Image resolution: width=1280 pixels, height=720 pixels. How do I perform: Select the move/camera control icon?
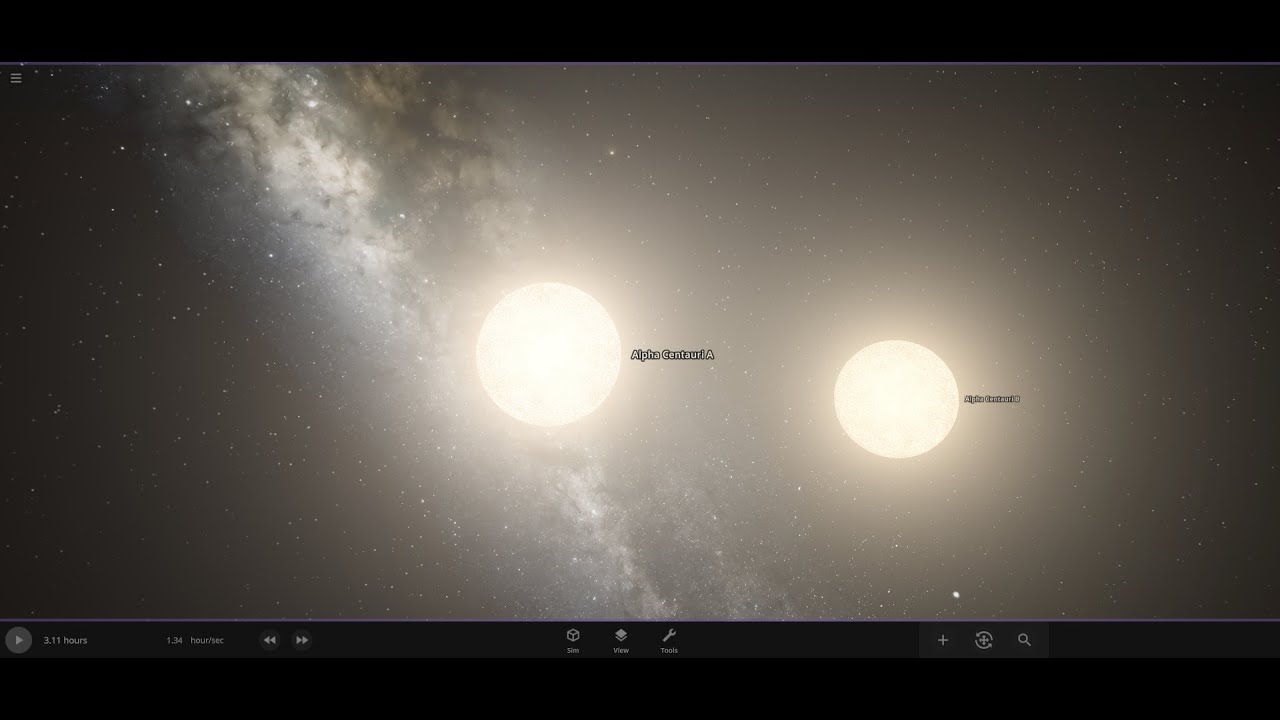click(984, 640)
